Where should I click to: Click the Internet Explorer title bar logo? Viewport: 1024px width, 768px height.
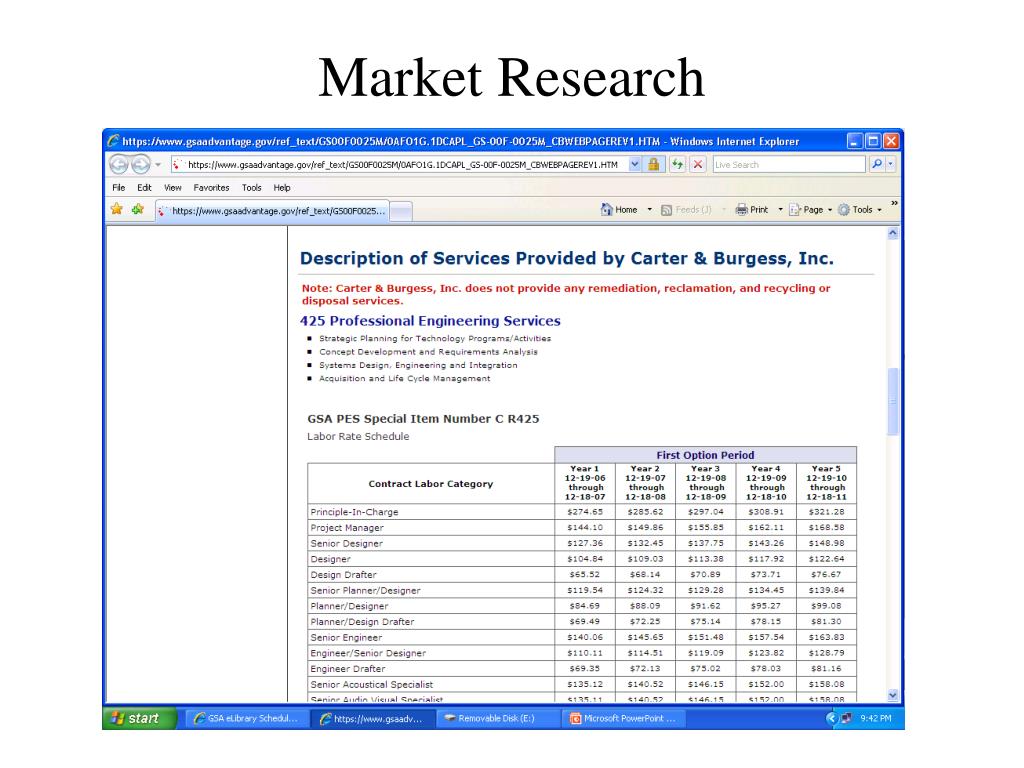[114, 140]
